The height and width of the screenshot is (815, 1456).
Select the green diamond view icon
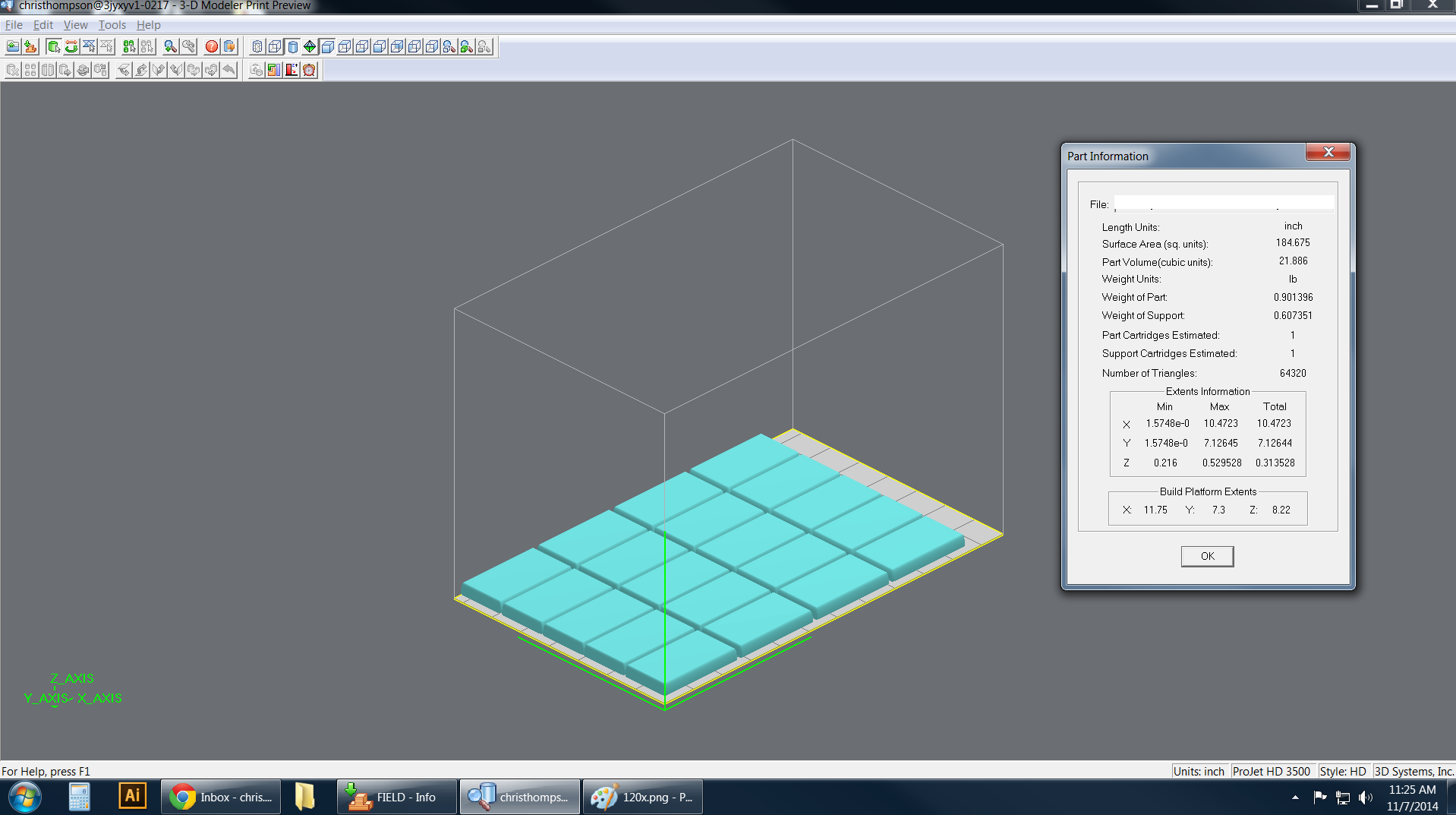(x=310, y=47)
